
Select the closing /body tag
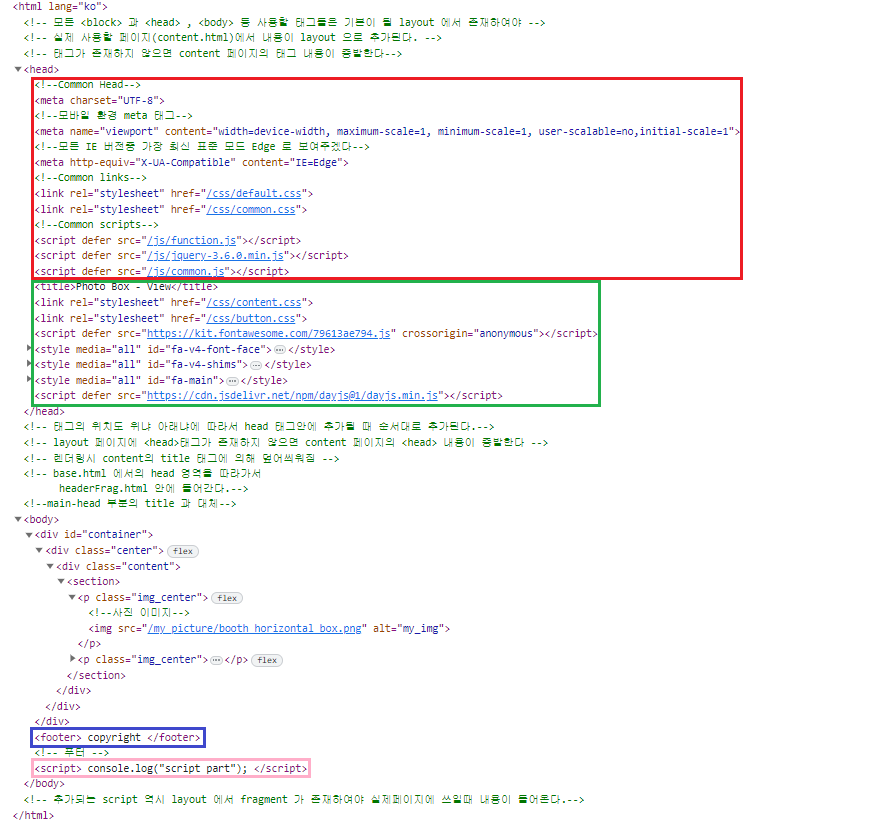[44, 784]
